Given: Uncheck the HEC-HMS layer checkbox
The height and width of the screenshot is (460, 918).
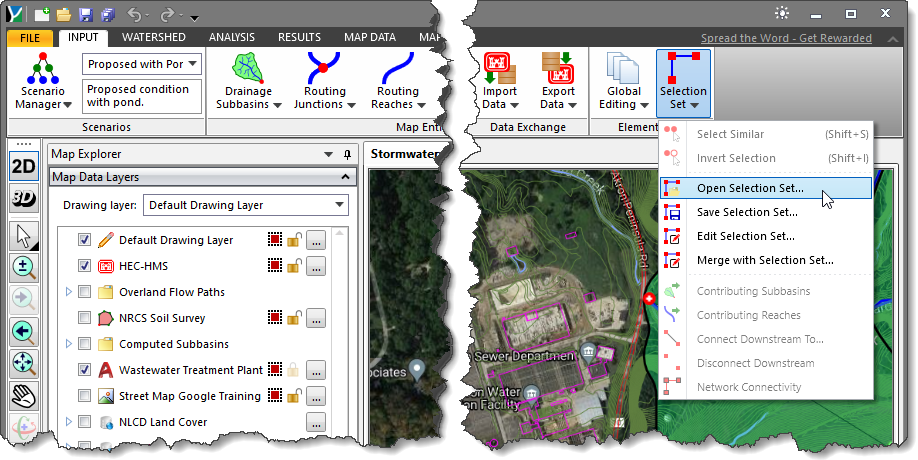Looking at the screenshot, I should click(85, 266).
